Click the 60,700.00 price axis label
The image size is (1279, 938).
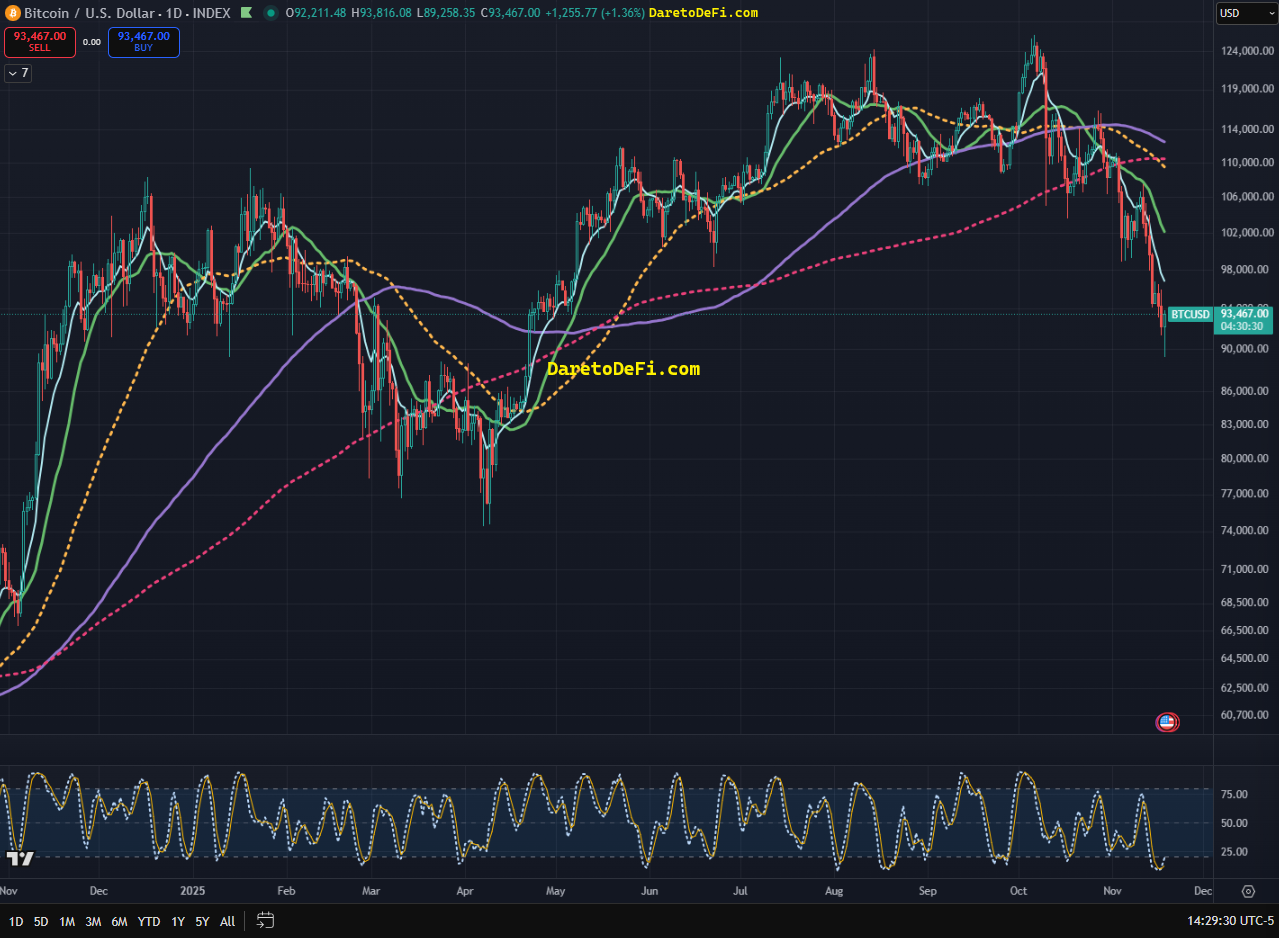pyautogui.click(x=1246, y=714)
